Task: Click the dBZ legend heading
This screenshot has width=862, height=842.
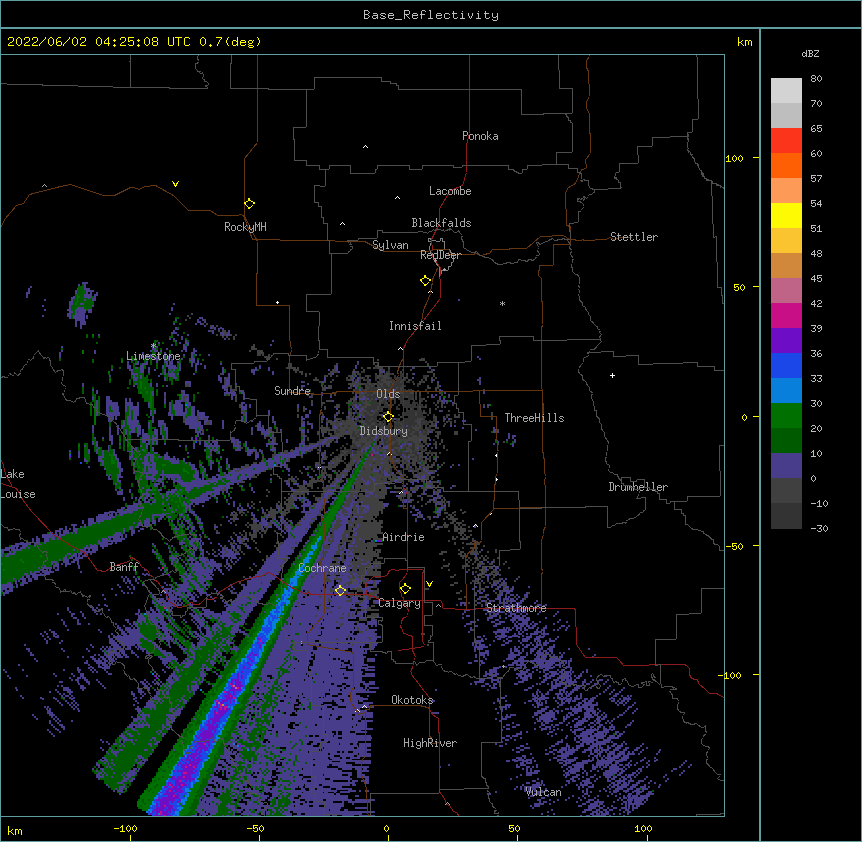Action: (810, 53)
